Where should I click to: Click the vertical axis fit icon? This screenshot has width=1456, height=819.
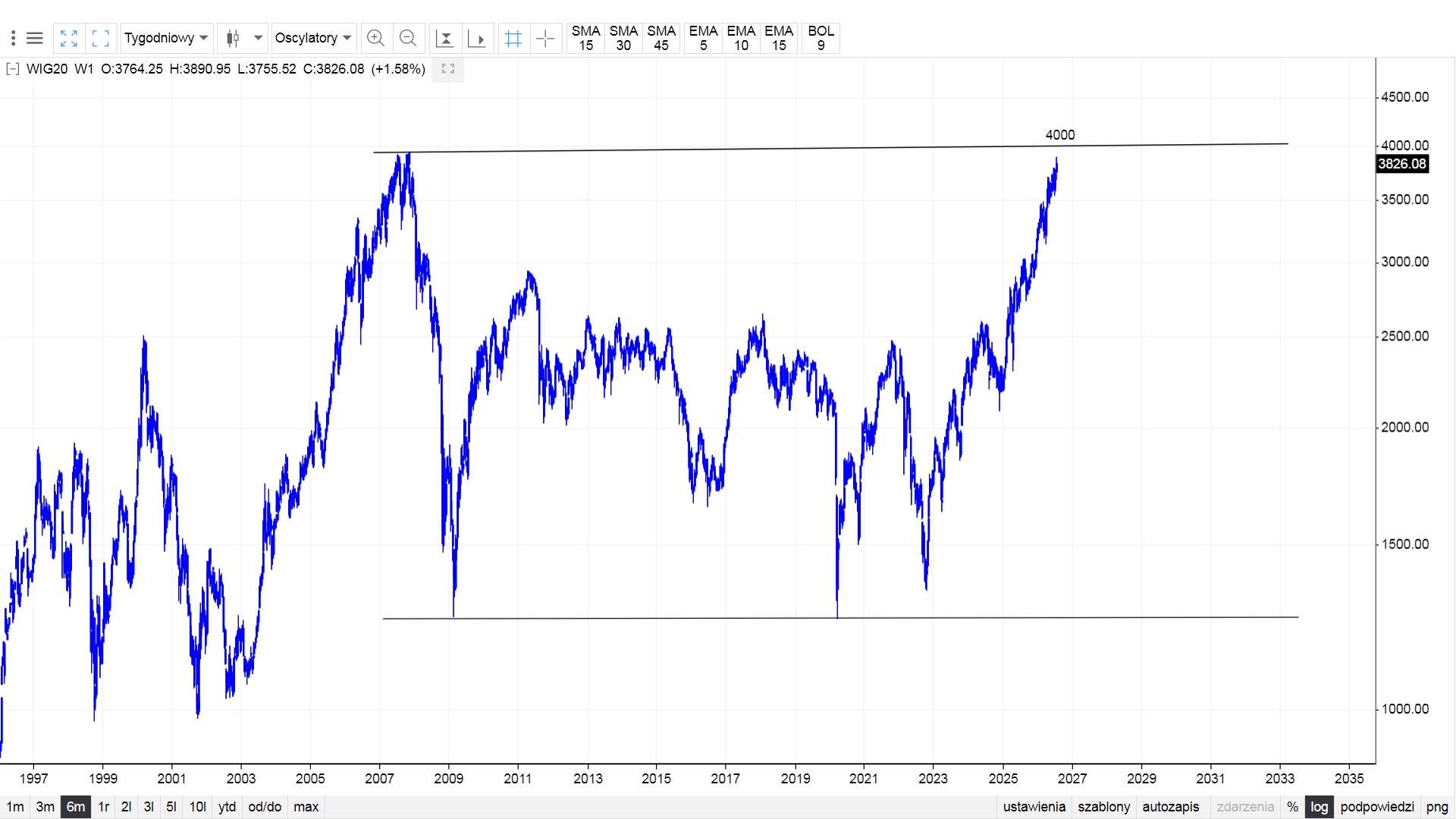(x=445, y=38)
